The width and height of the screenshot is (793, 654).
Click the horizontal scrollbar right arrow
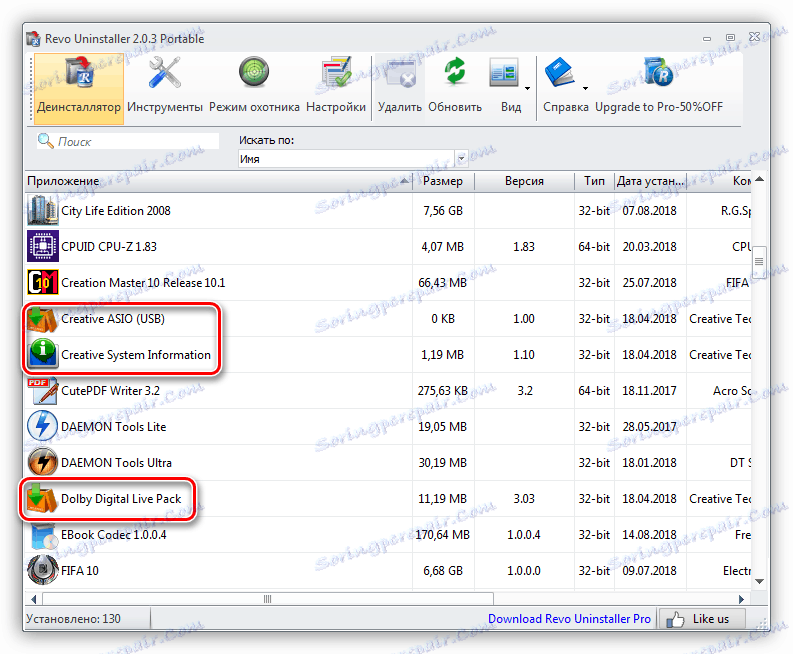tap(741, 599)
